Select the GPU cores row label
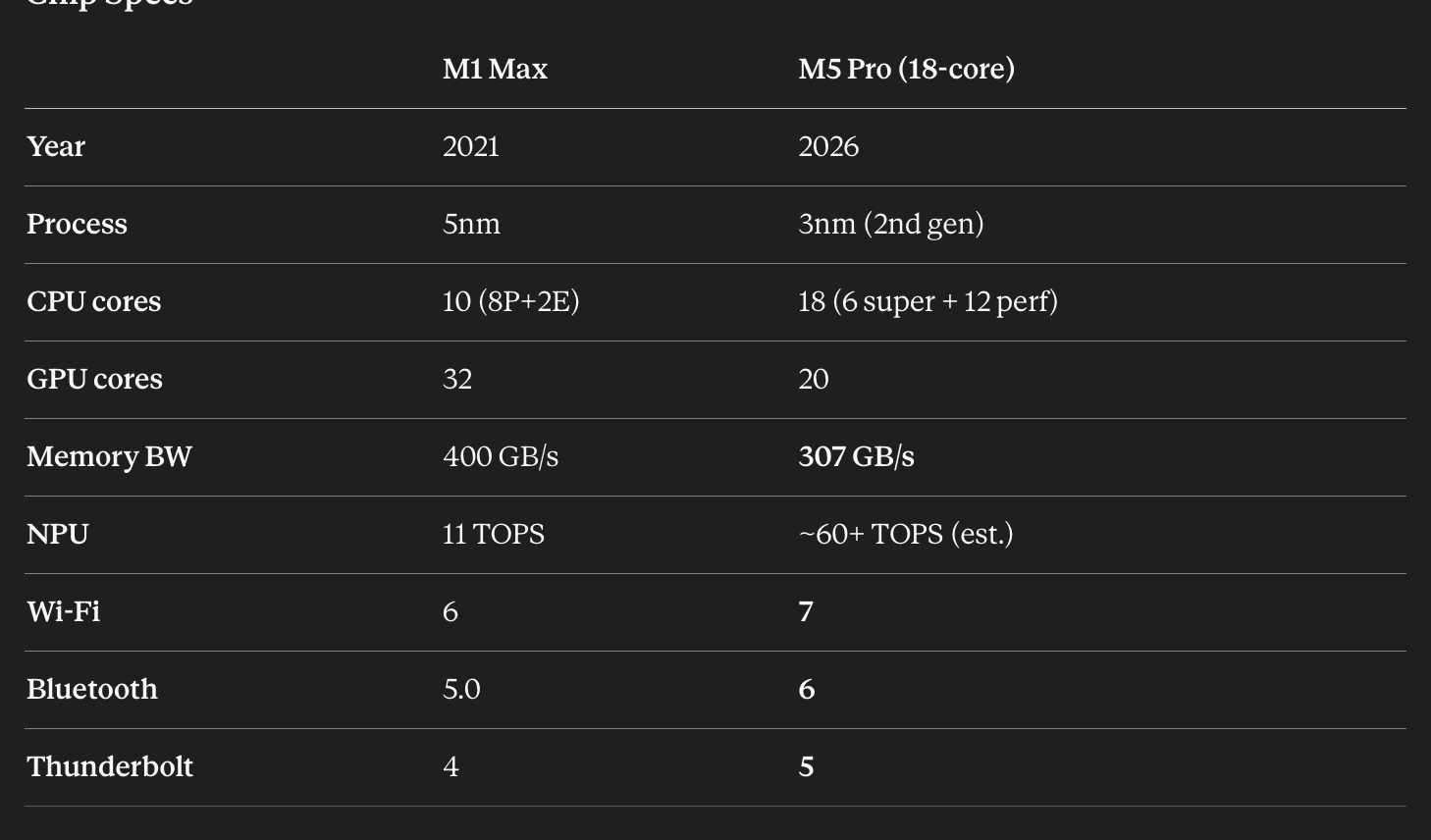The image size is (1431, 840). (x=94, y=379)
